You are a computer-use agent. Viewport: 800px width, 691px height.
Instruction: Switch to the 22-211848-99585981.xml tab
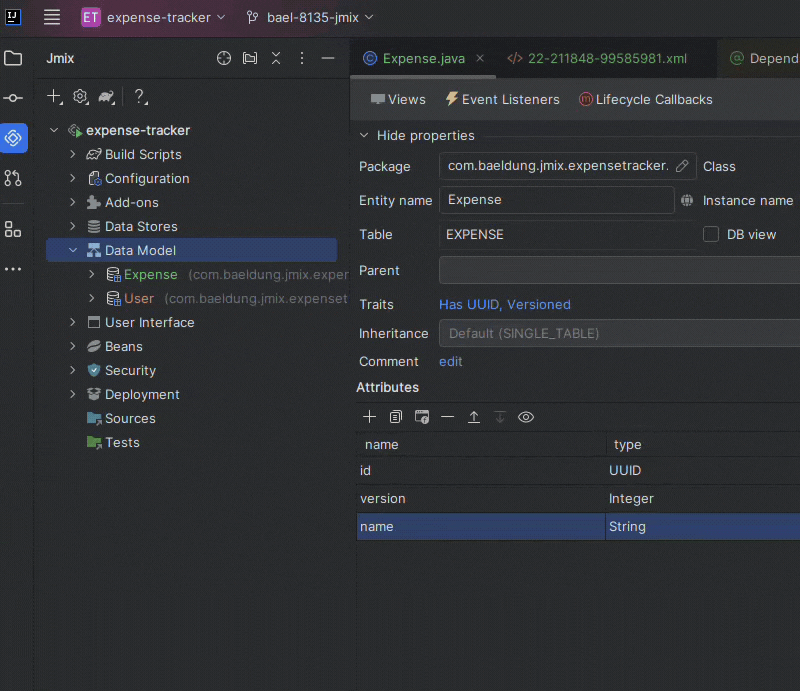(x=597, y=58)
